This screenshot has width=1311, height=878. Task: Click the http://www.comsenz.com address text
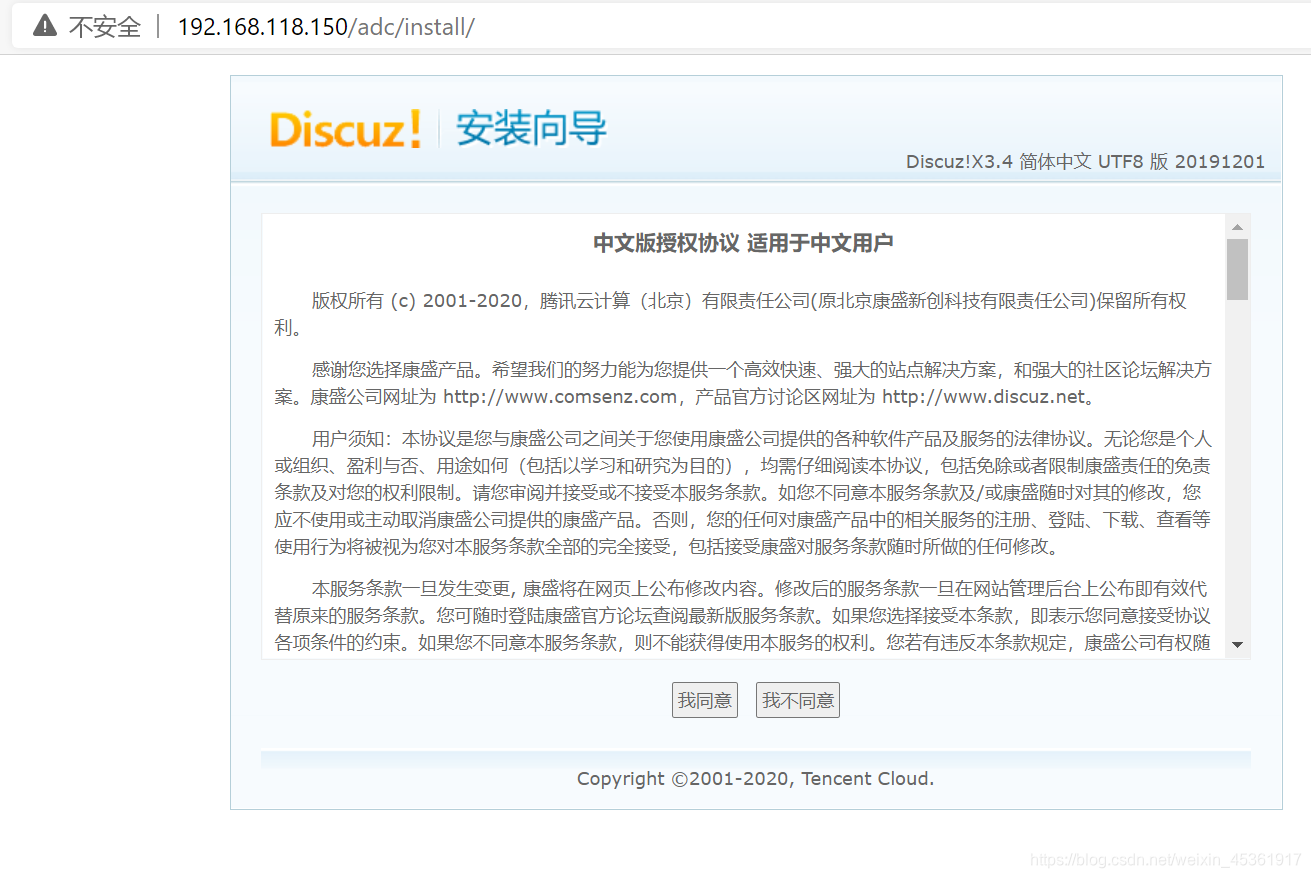pos(560,397)
